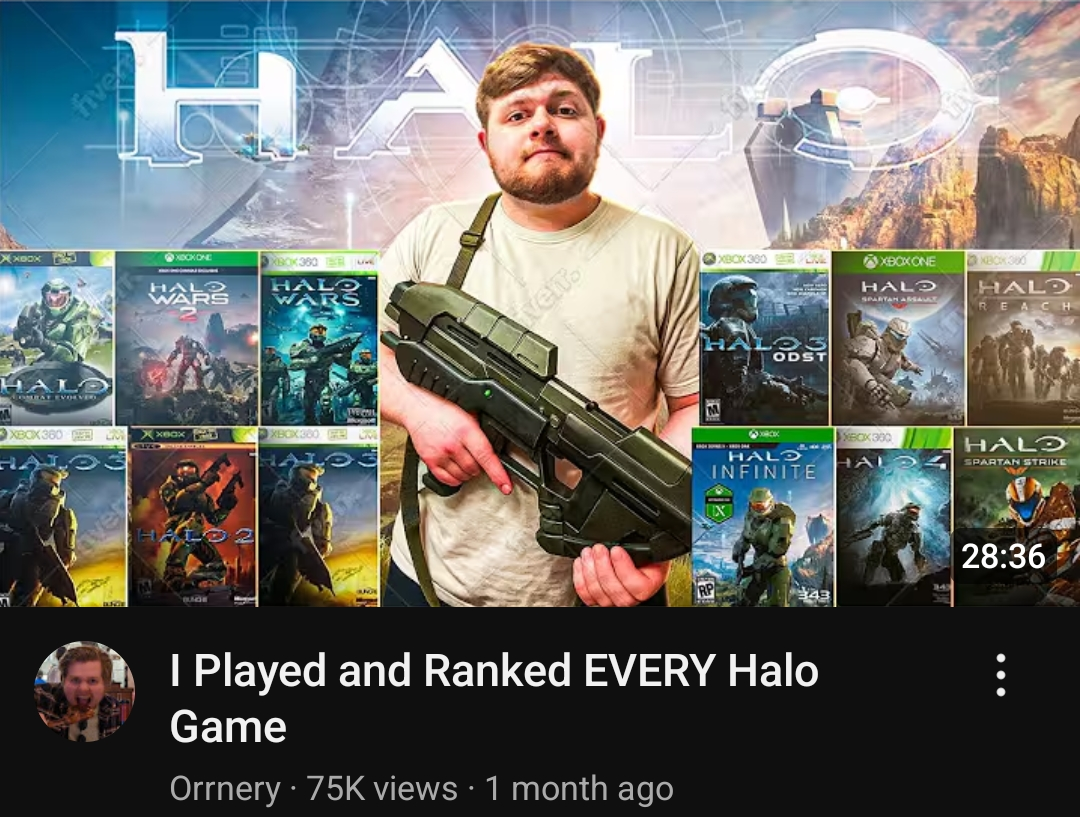Click the Orrnery channel name text
1080x817 pixels.
click(225, 788)
